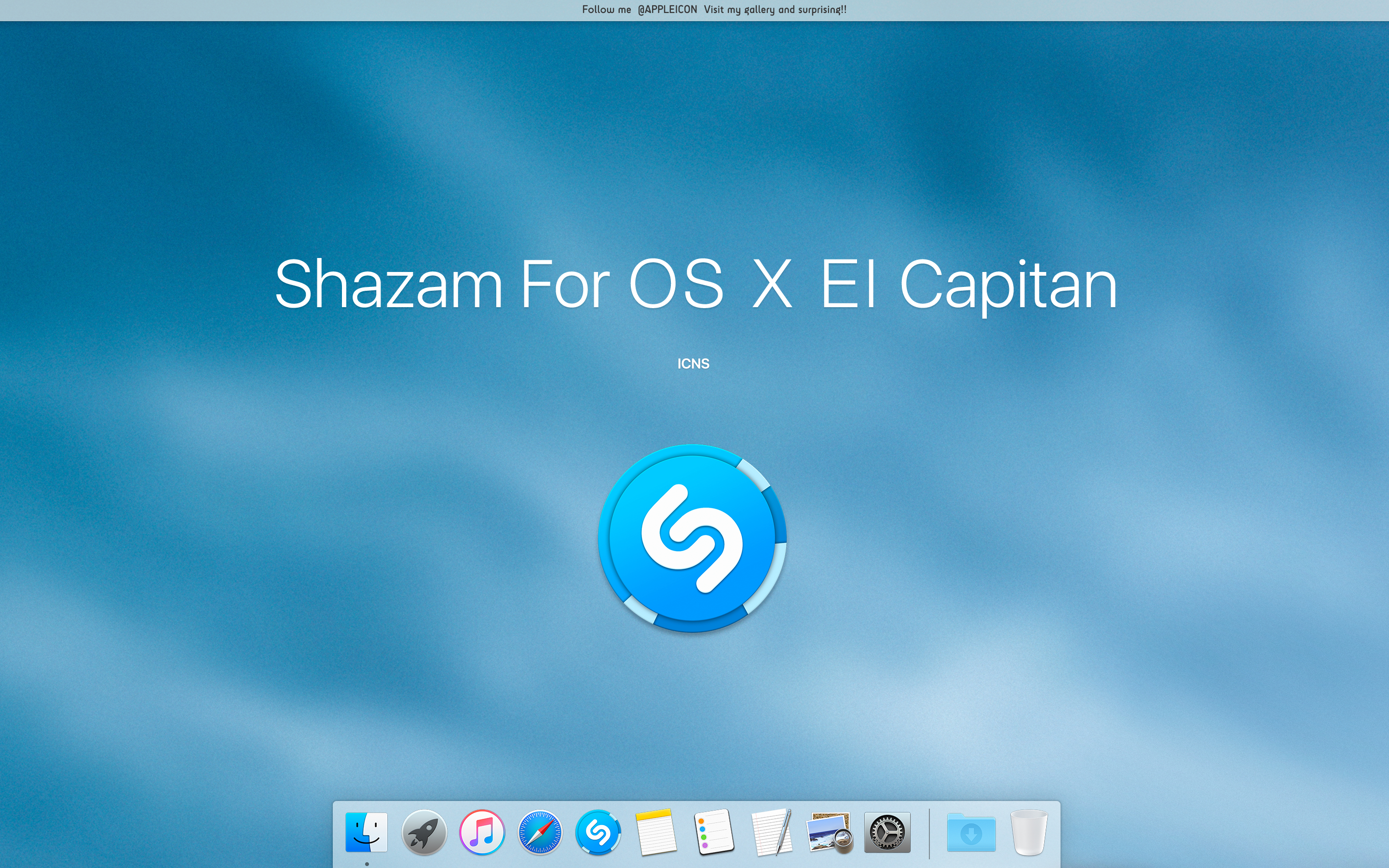
Task: Click the @APPLEICON handle in top banner
Action: [x=667, y=10]
